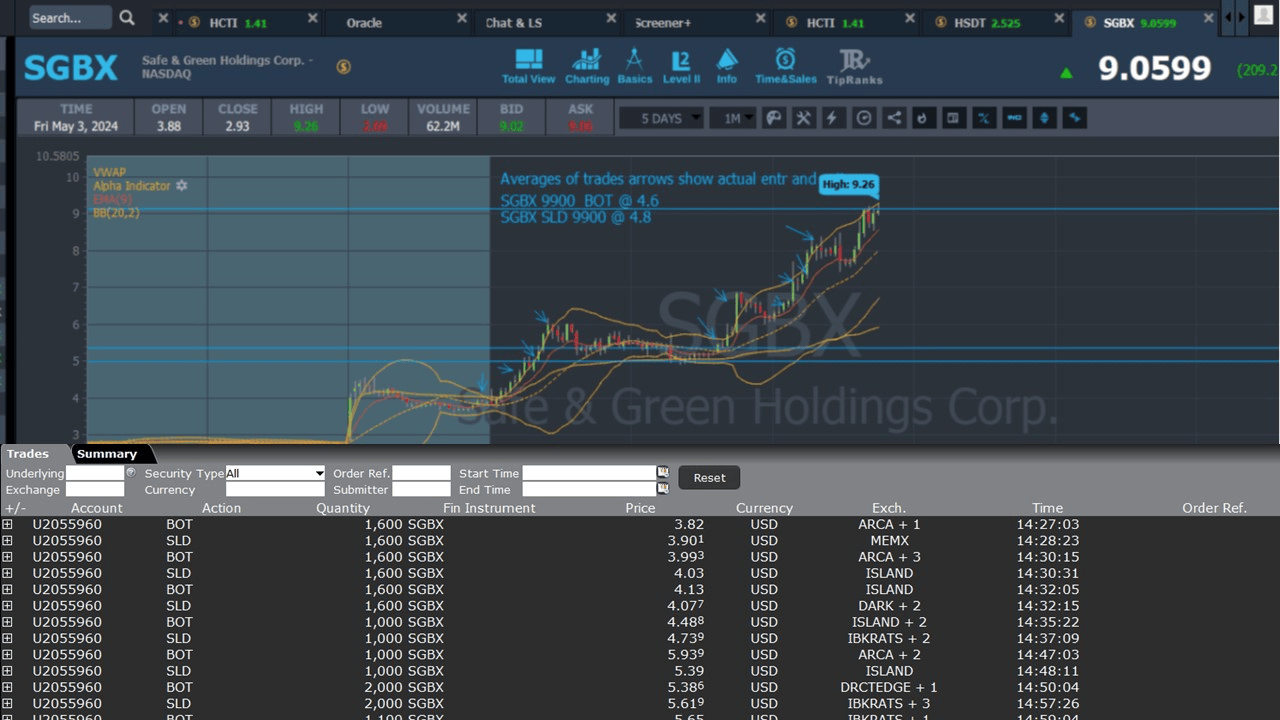Screen dimensions: 1280x720
Task: Open Time&Sales window
Action: pos(786,66)
